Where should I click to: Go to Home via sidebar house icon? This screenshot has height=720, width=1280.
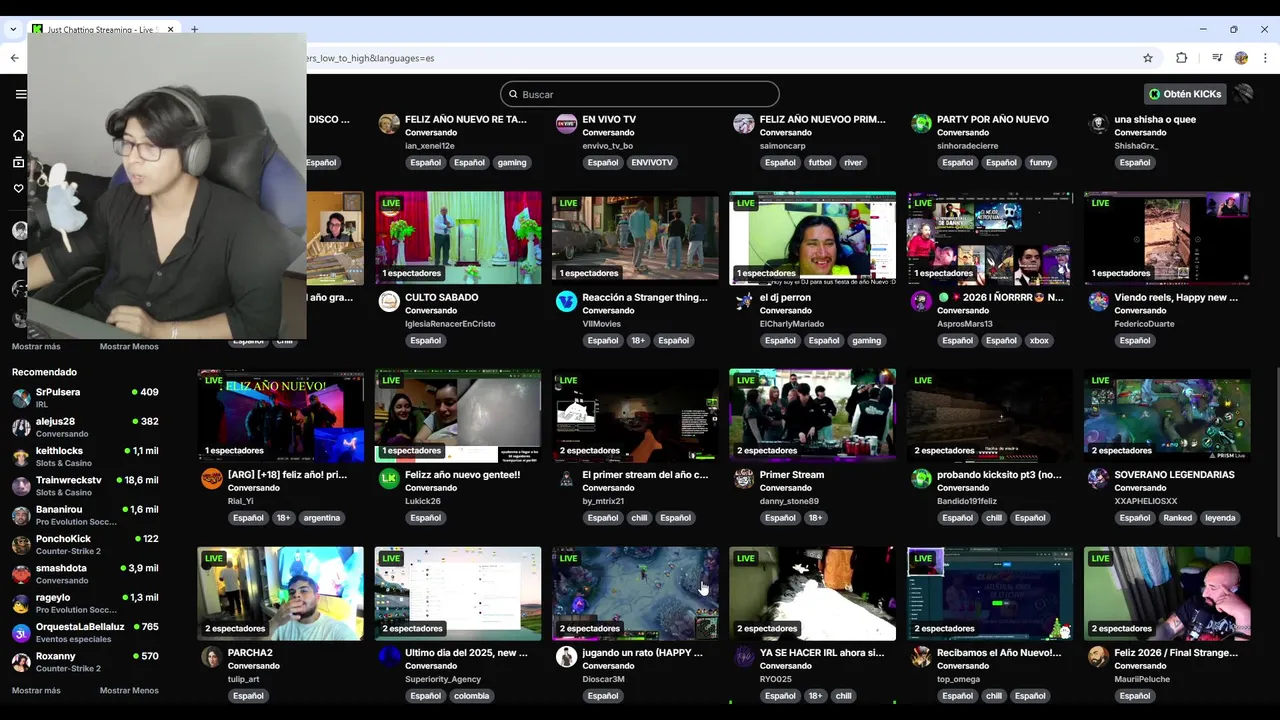pyautogui.click(x=18, y=135)
